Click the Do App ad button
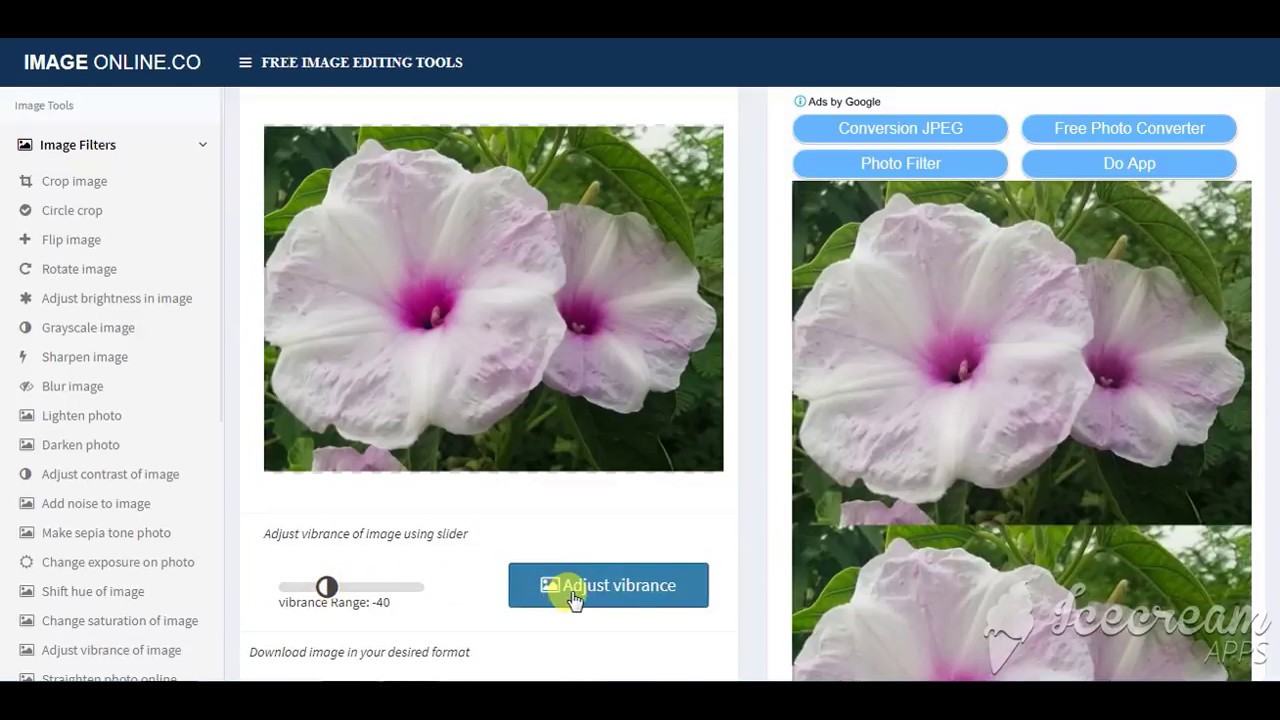 (1129, 163)
